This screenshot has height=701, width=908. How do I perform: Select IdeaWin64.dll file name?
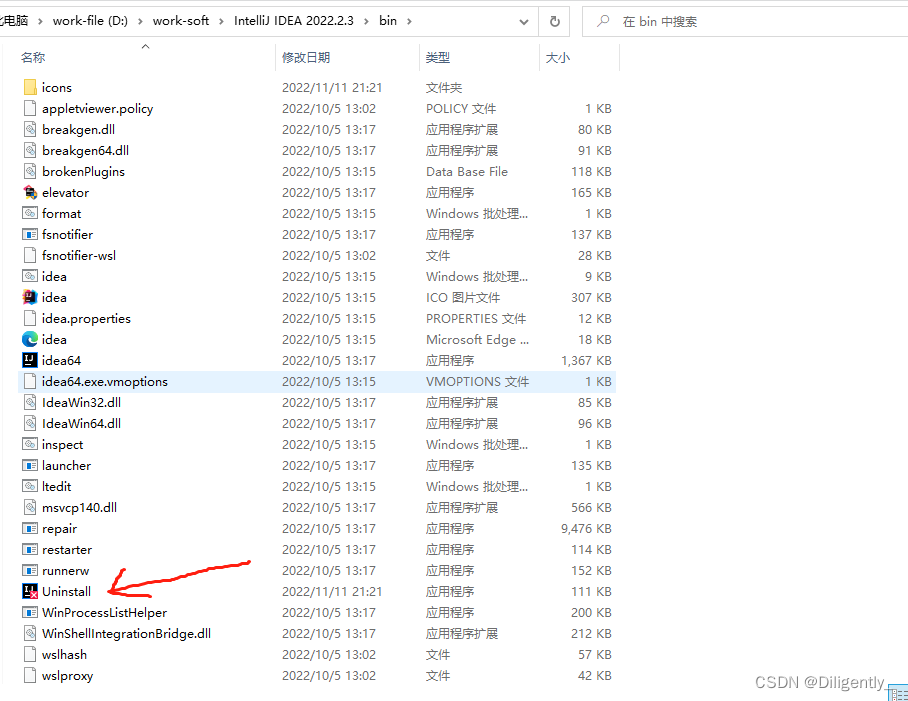point(82,423)
